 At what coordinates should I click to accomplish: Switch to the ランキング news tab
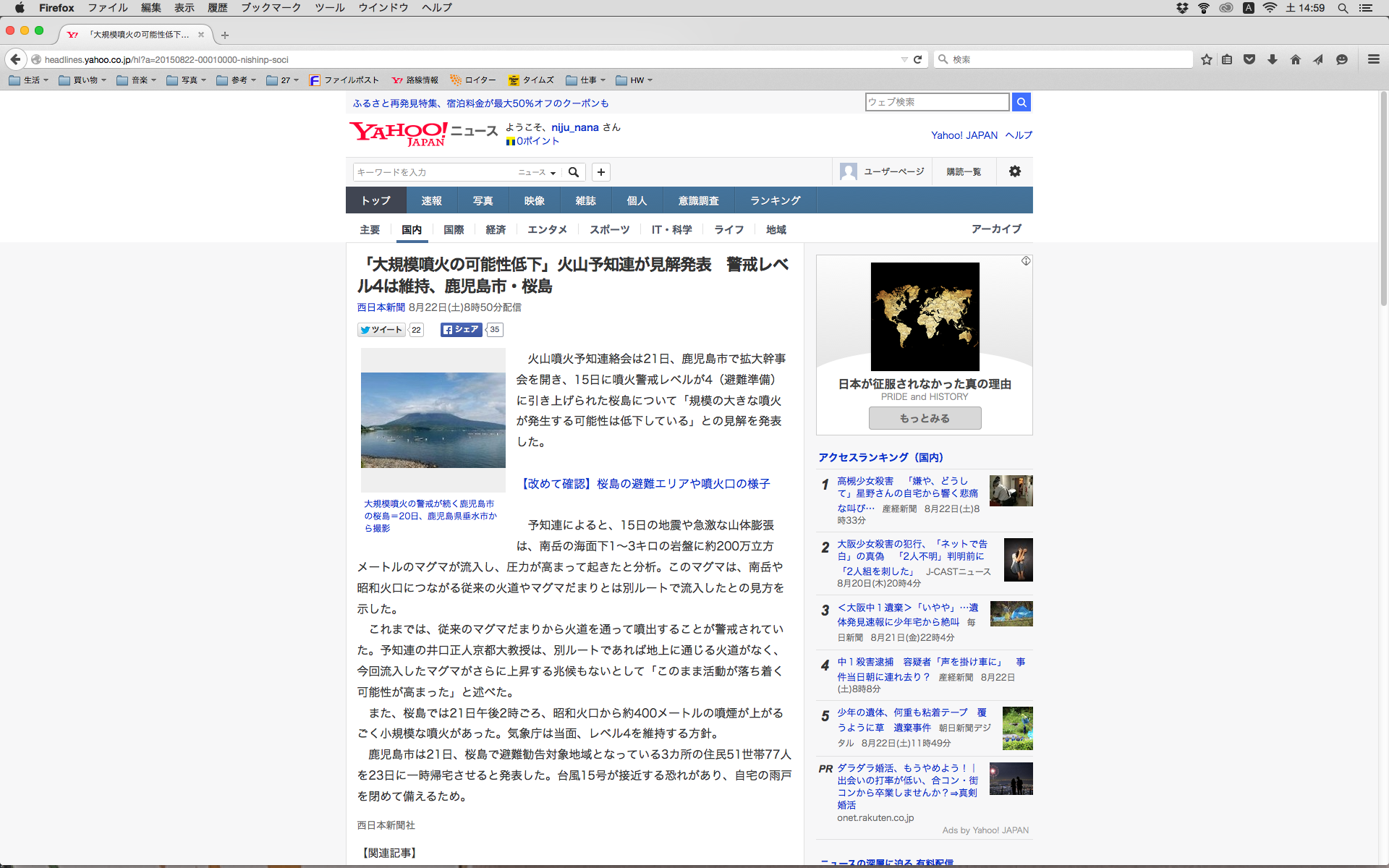click(x=775, y=200)
